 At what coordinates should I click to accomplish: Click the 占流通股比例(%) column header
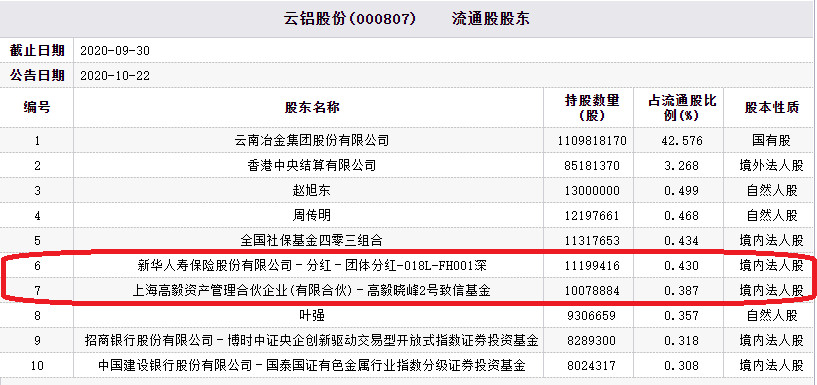pyautogui.click(x=682, y=107)
